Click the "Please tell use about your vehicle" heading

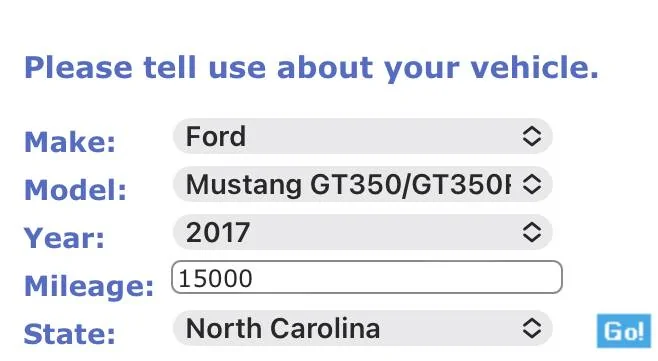coord(311,68)
